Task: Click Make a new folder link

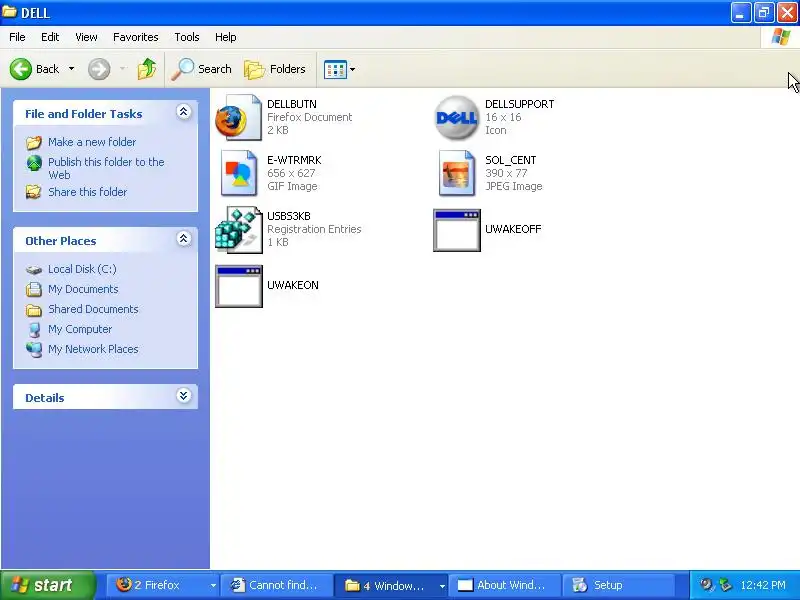Action: coord(92,142)
